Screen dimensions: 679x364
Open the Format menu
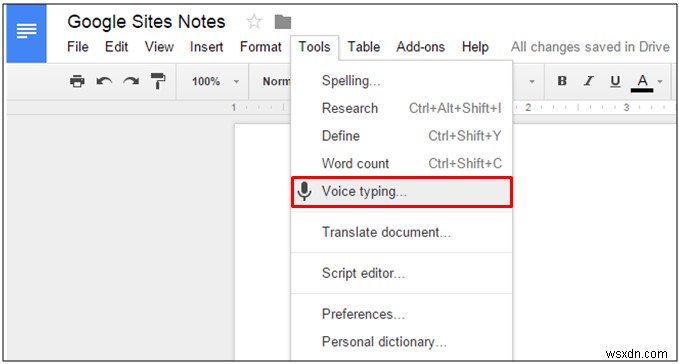[261, 47]
